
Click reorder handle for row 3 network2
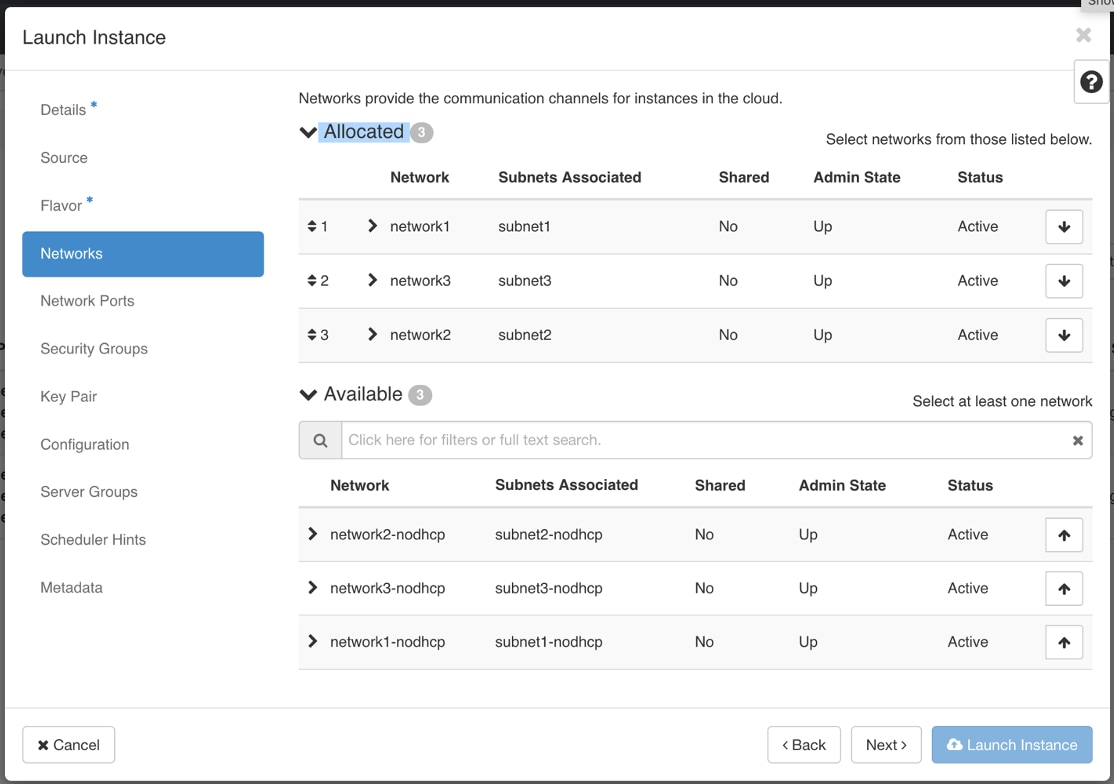(312, 334)
